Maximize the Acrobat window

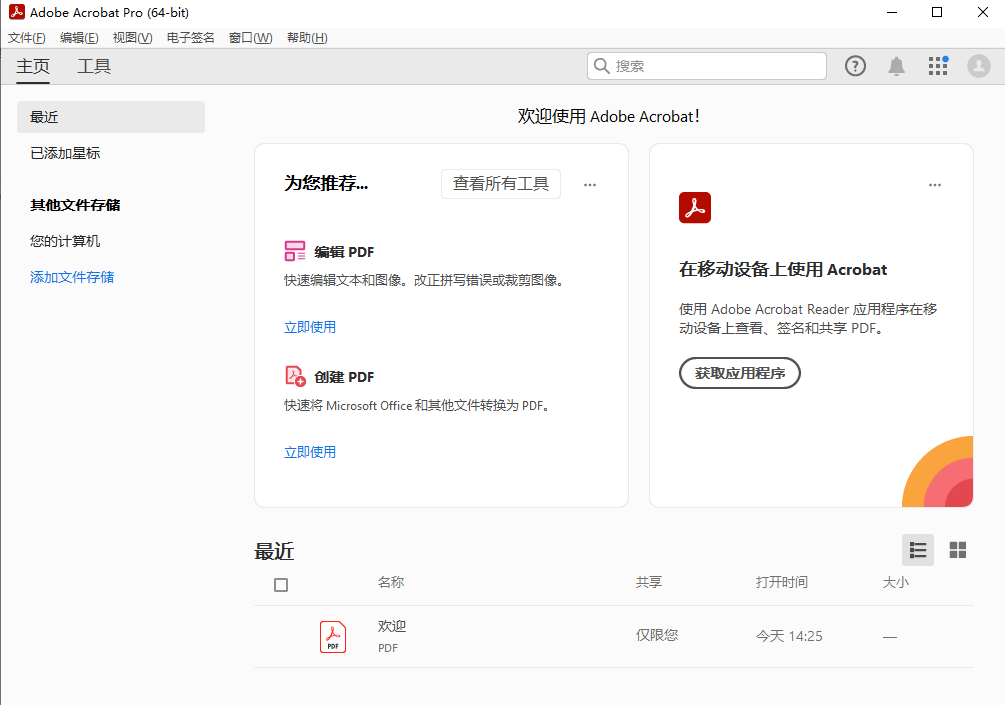937,12
